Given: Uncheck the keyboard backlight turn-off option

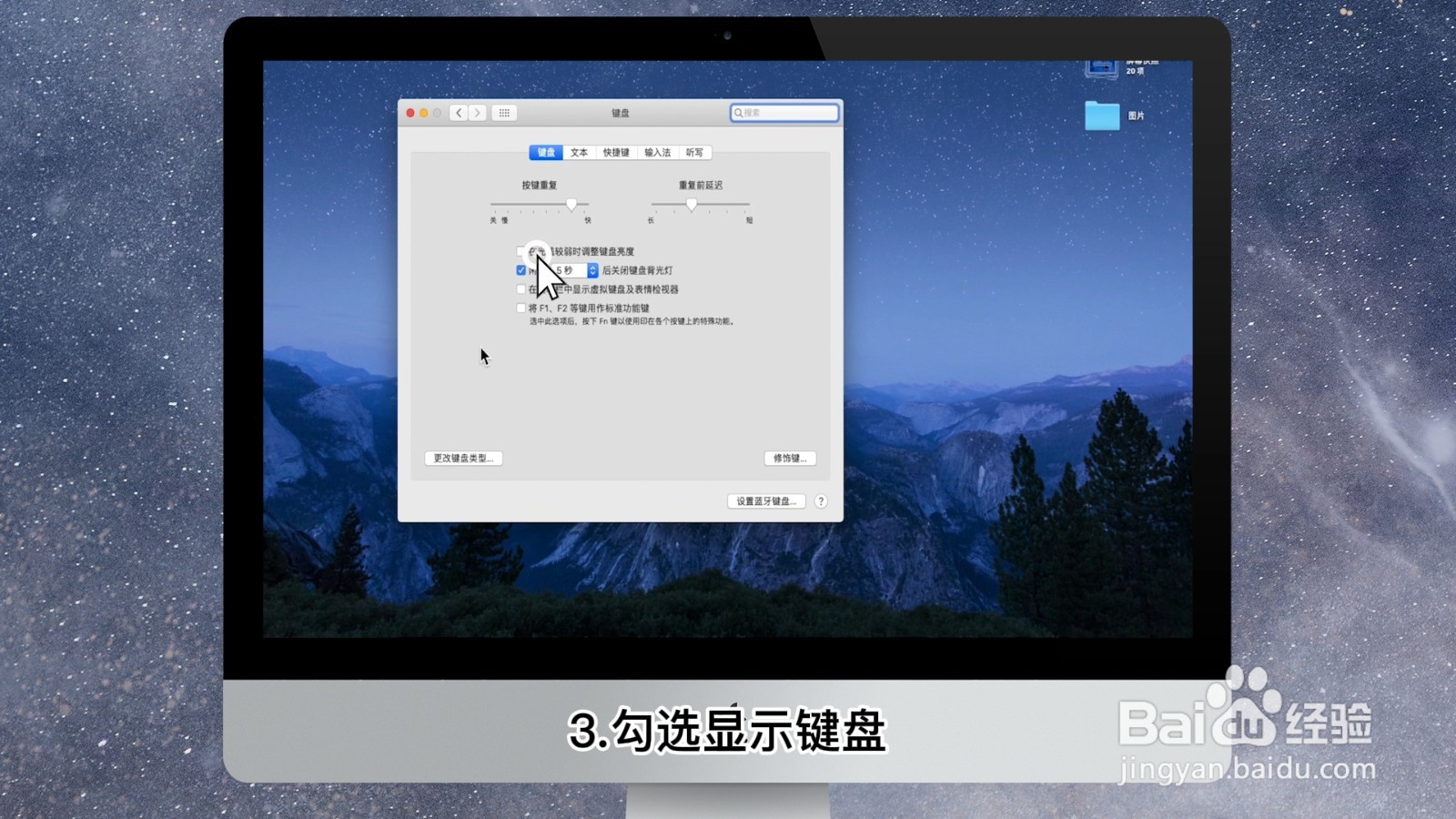Looking at the screenshot, I should click(x=521, y=270).
